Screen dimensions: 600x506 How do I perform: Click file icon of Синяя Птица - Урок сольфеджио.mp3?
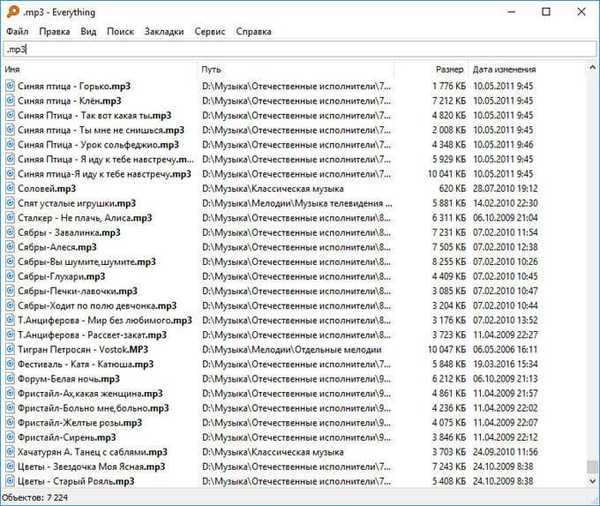(10, 145)
